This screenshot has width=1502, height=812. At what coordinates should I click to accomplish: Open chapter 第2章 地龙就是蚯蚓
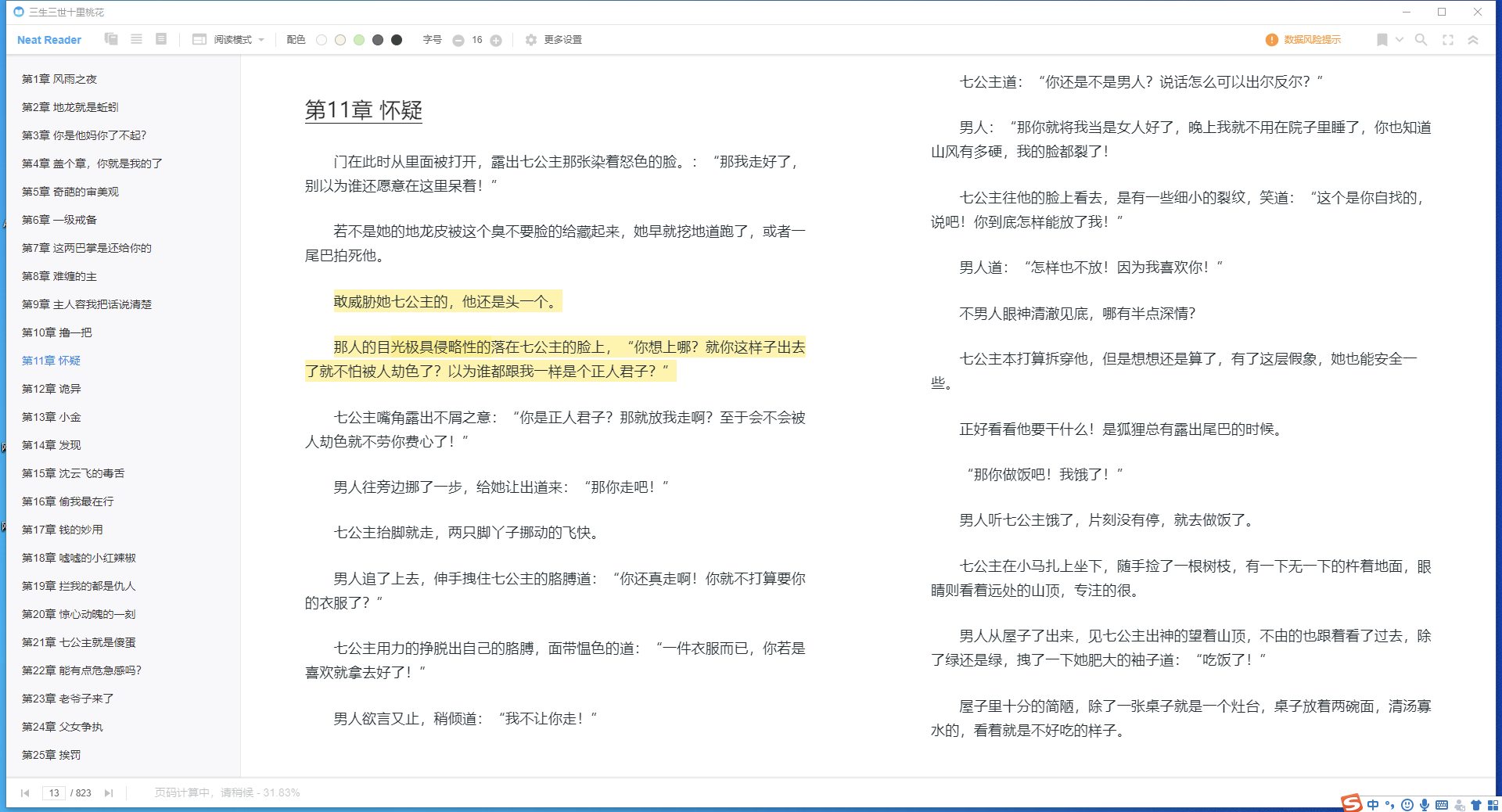click(70, 107)
